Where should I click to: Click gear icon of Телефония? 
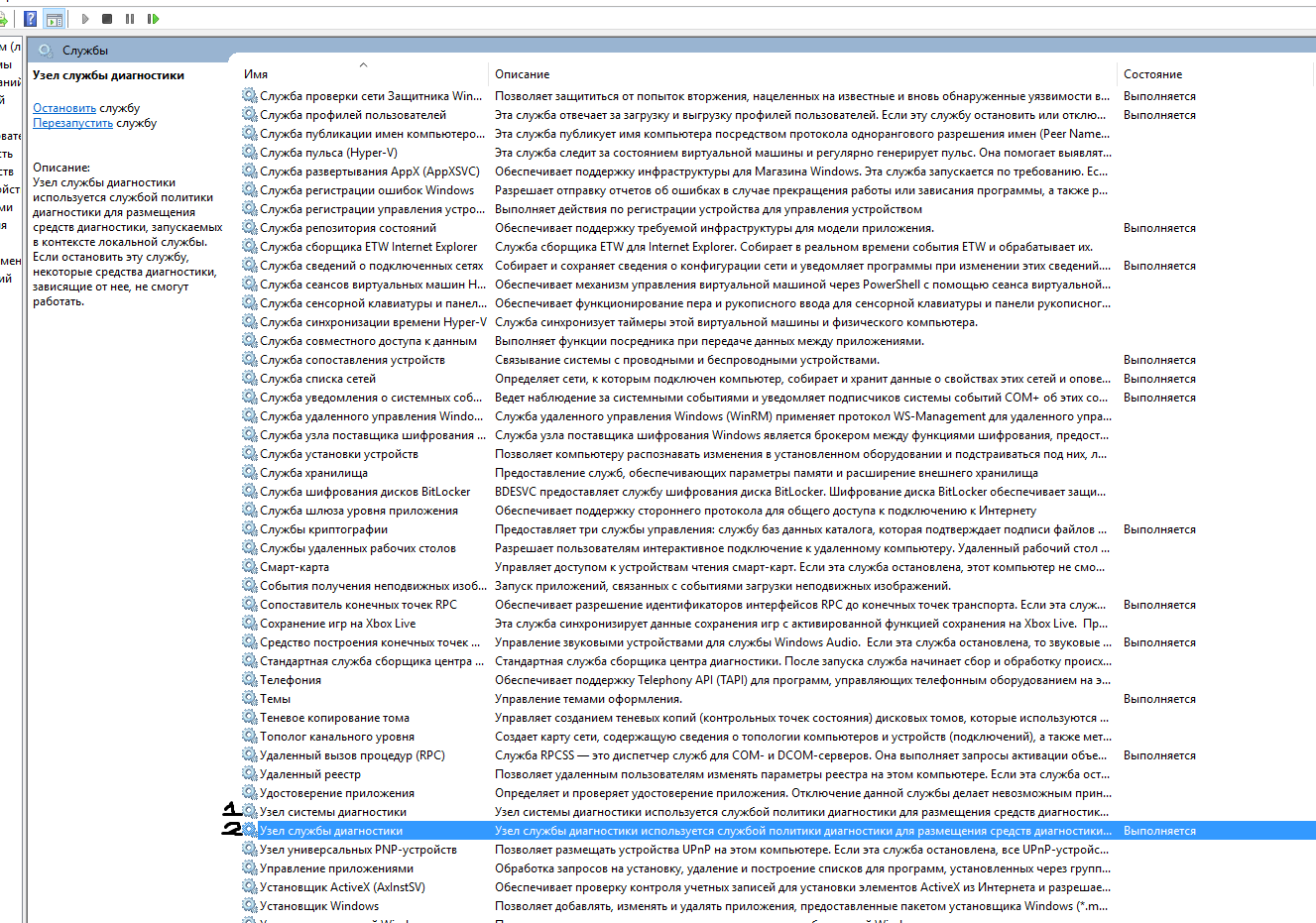click(x=250, y=680)
